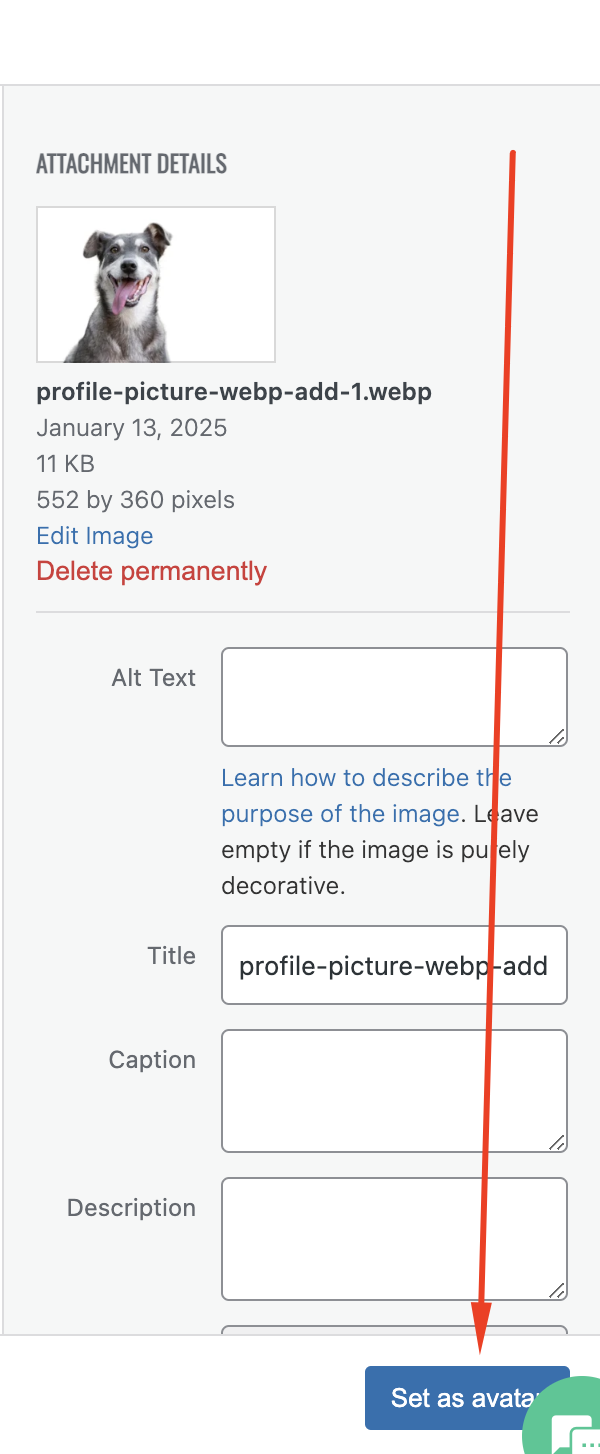Open the Edit Image link

coord(95,536)
